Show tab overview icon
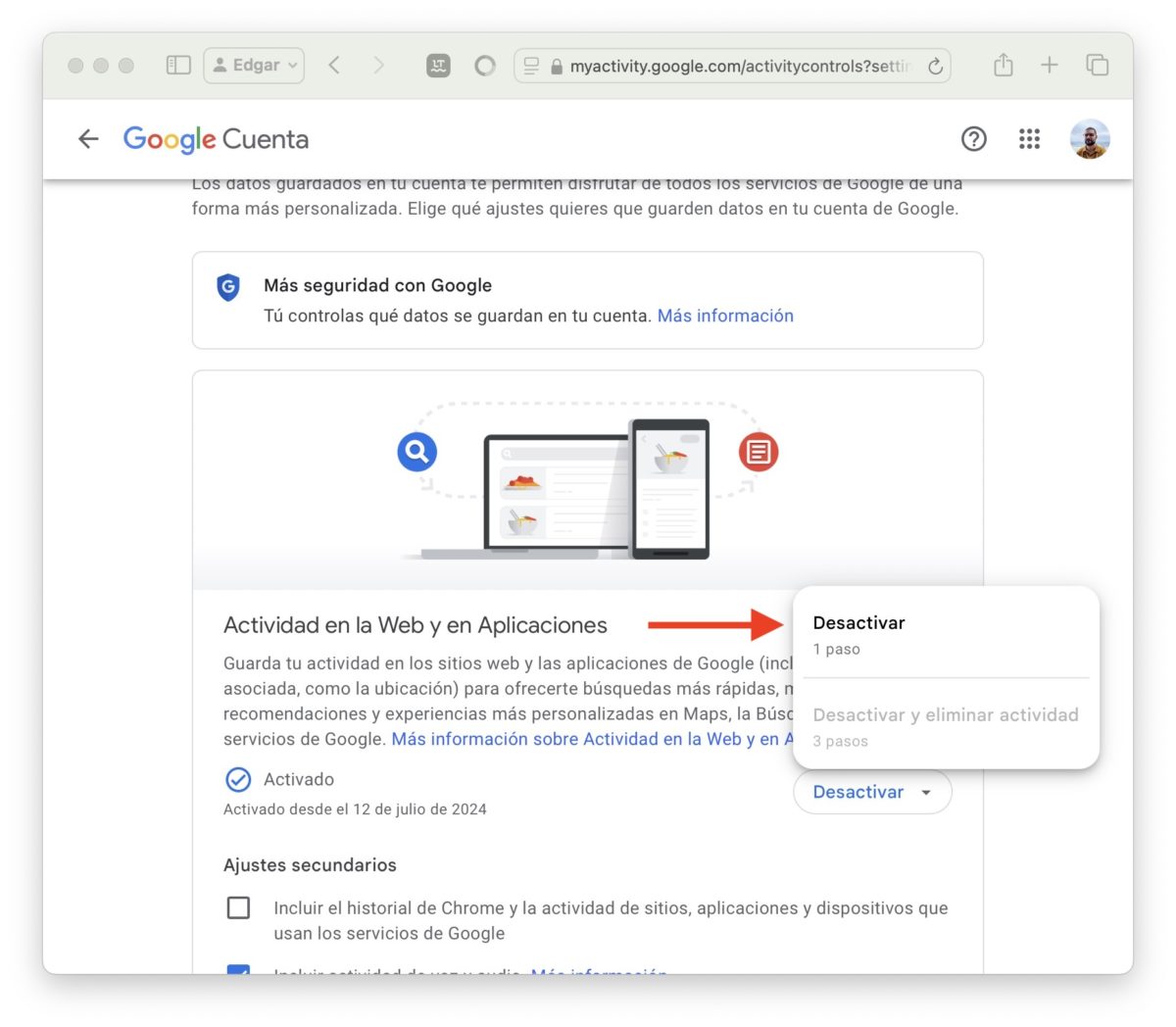 1097,66
